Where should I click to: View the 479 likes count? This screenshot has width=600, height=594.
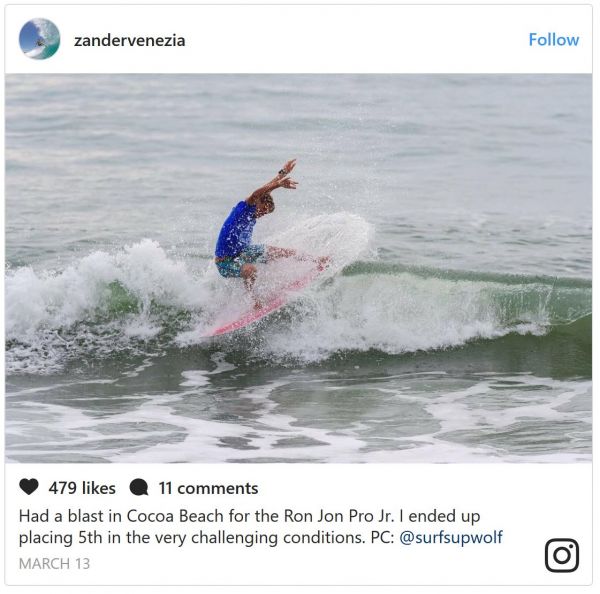(x=82, y=488)
